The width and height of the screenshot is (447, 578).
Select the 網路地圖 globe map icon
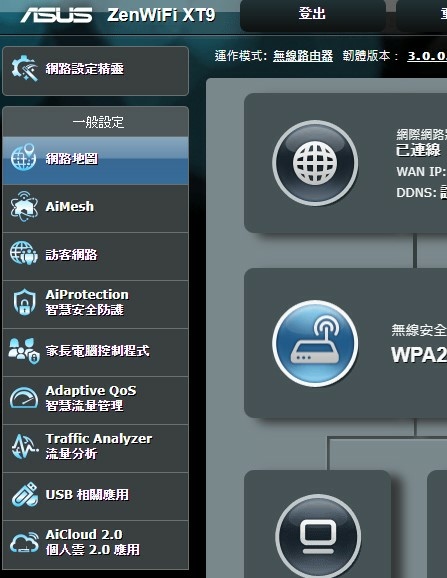point(24,157)
